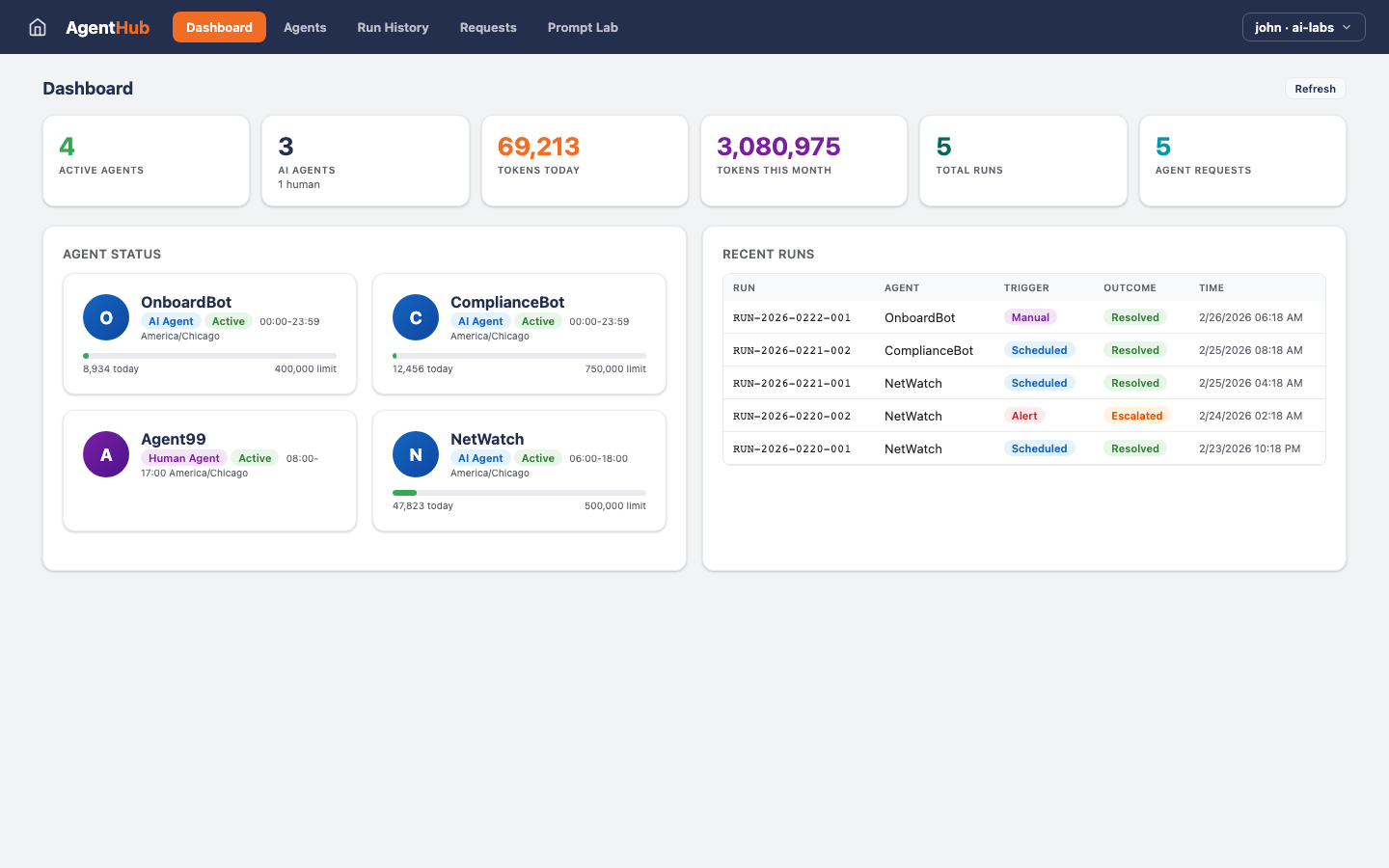The width and height of the screenshot is (1389, 868).
Task: Toggle Agent99's Active status badge
Action: point(254,457)
